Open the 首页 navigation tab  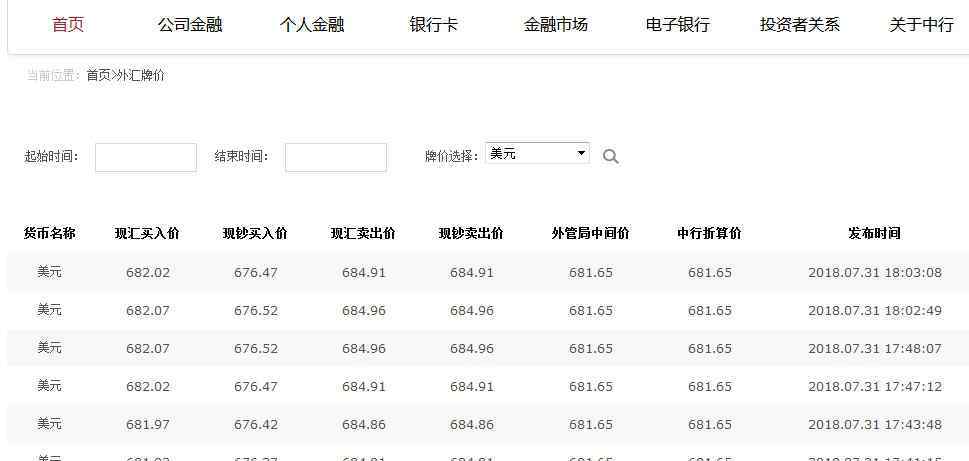(68, 25)
